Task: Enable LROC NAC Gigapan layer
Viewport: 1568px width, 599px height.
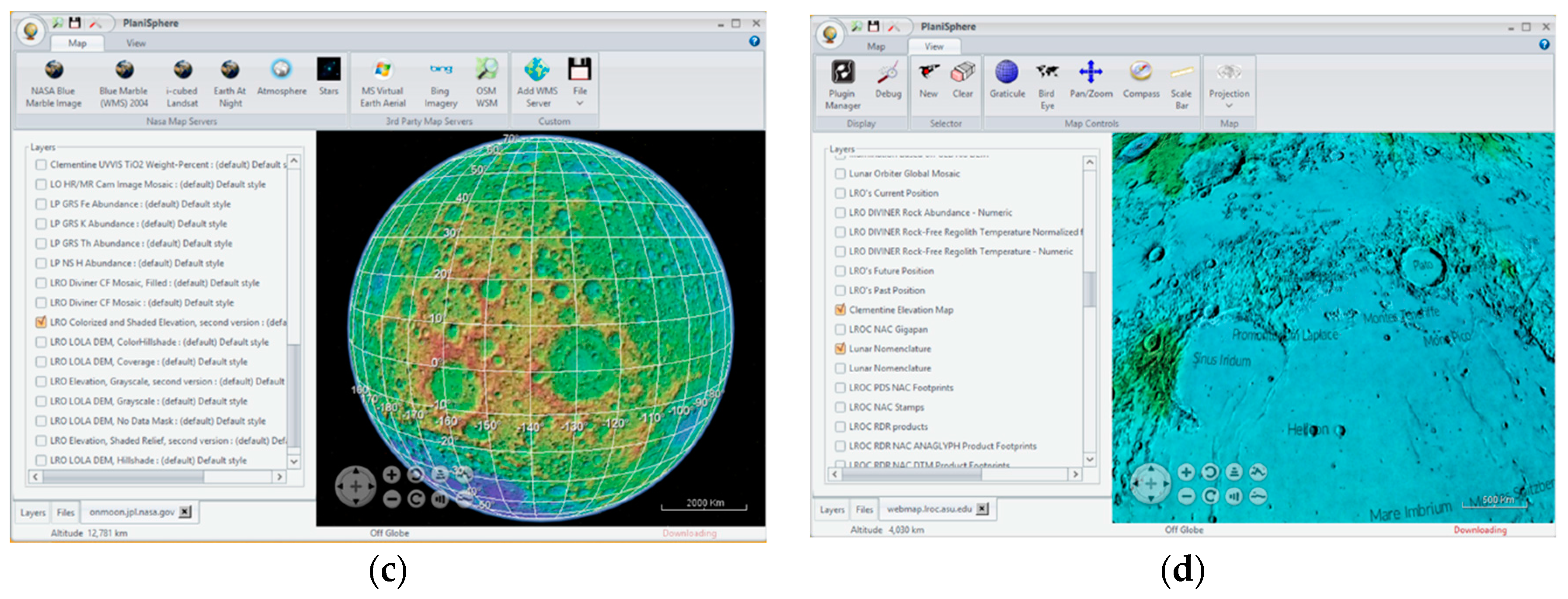Action: [x=840, y=329]
